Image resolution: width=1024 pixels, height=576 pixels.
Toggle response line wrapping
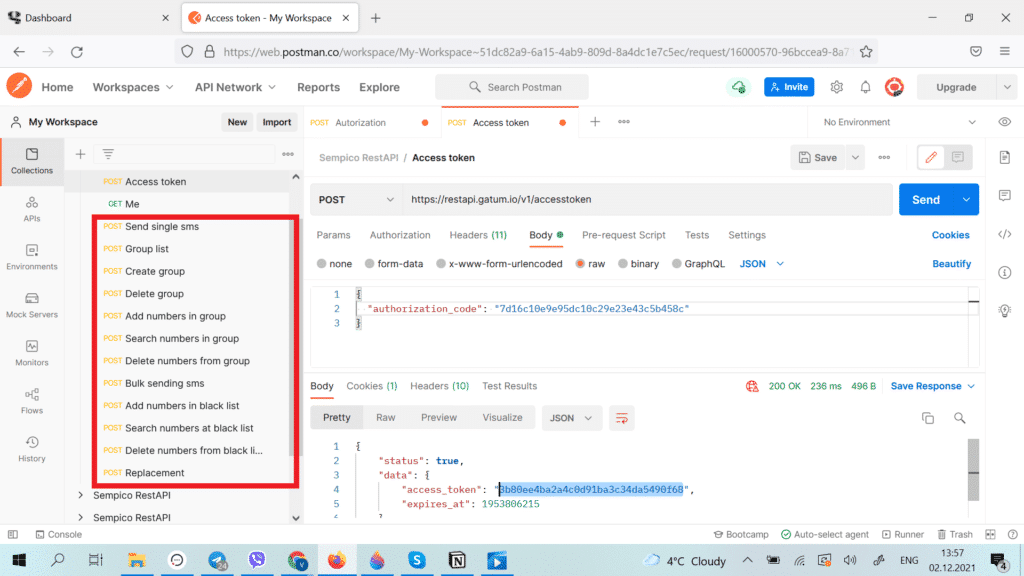(x=622, y=418)
